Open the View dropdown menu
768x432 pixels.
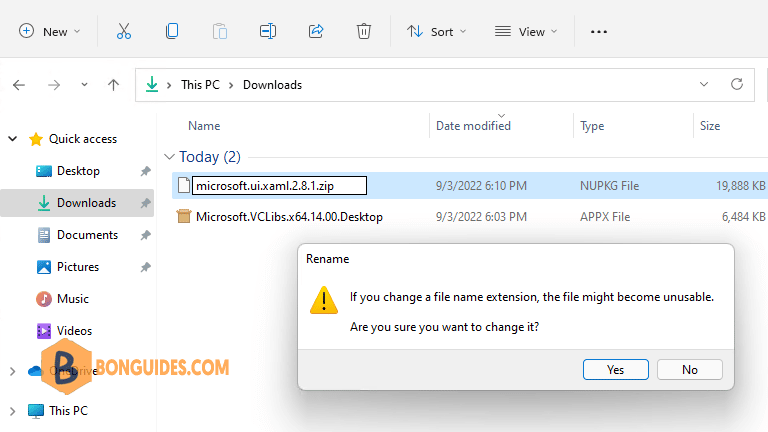coord(526,31)
